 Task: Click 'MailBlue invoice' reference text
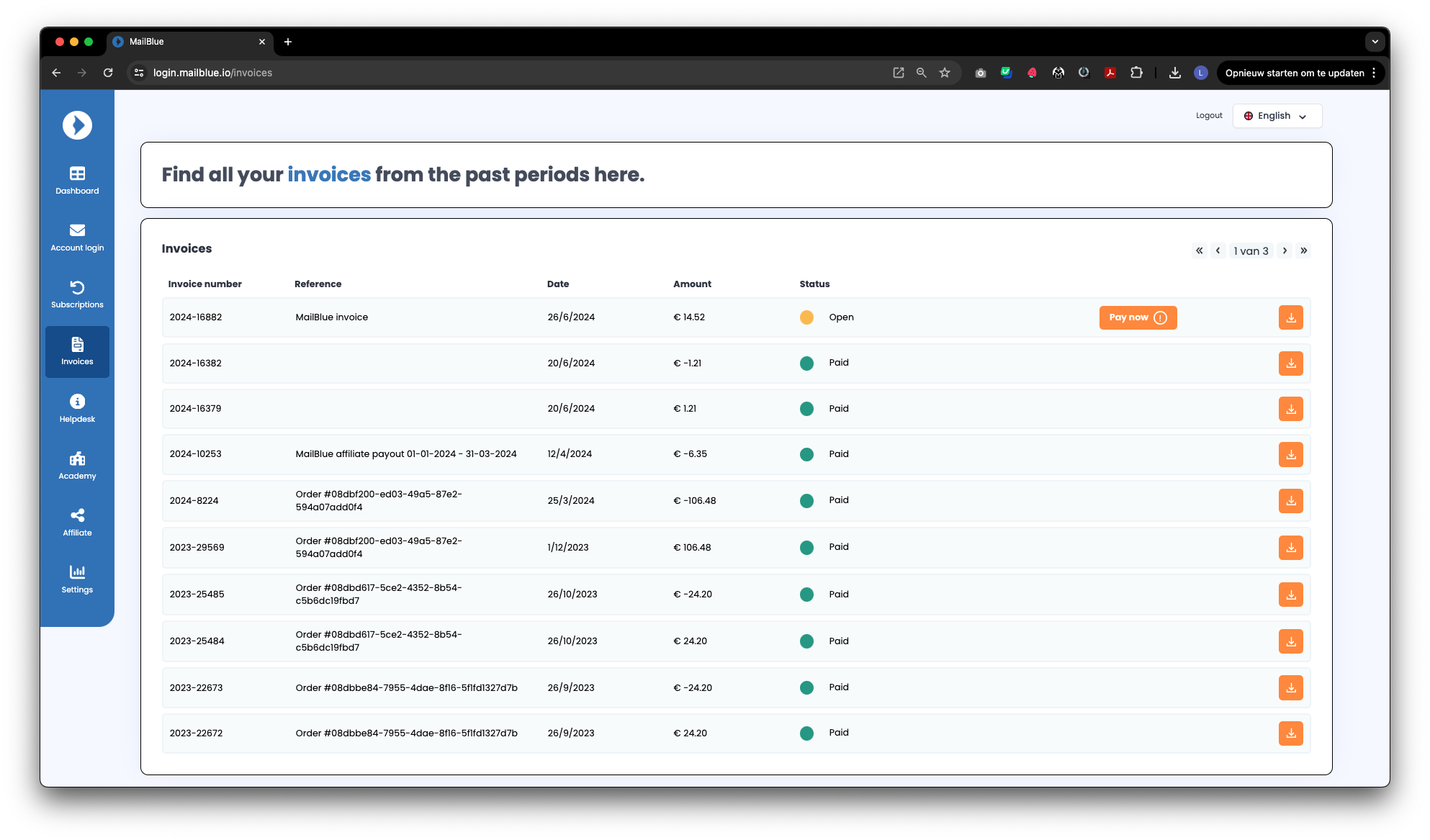[331, 317]
